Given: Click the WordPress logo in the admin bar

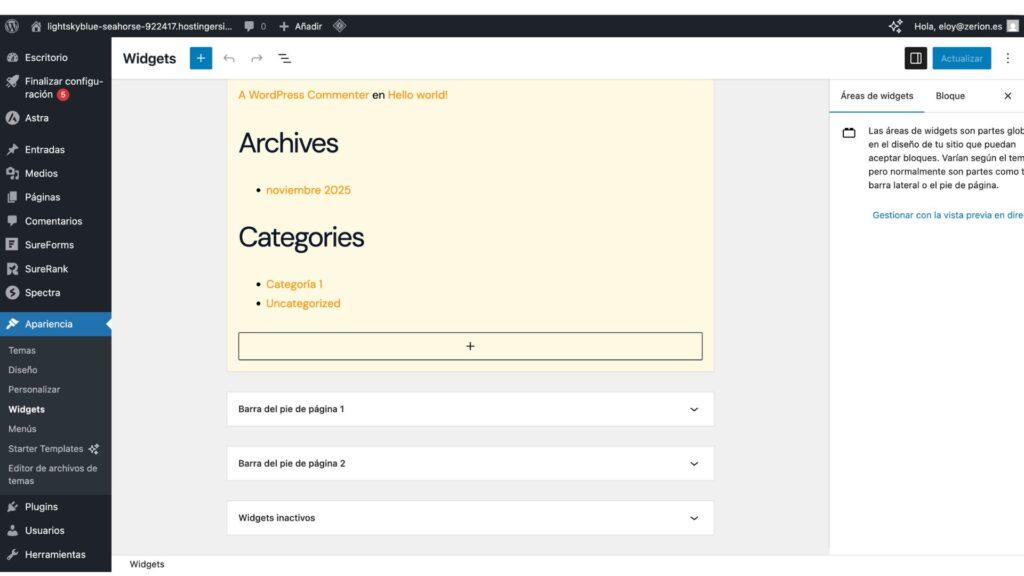Looking at the screenshot, I should [11, 26].
